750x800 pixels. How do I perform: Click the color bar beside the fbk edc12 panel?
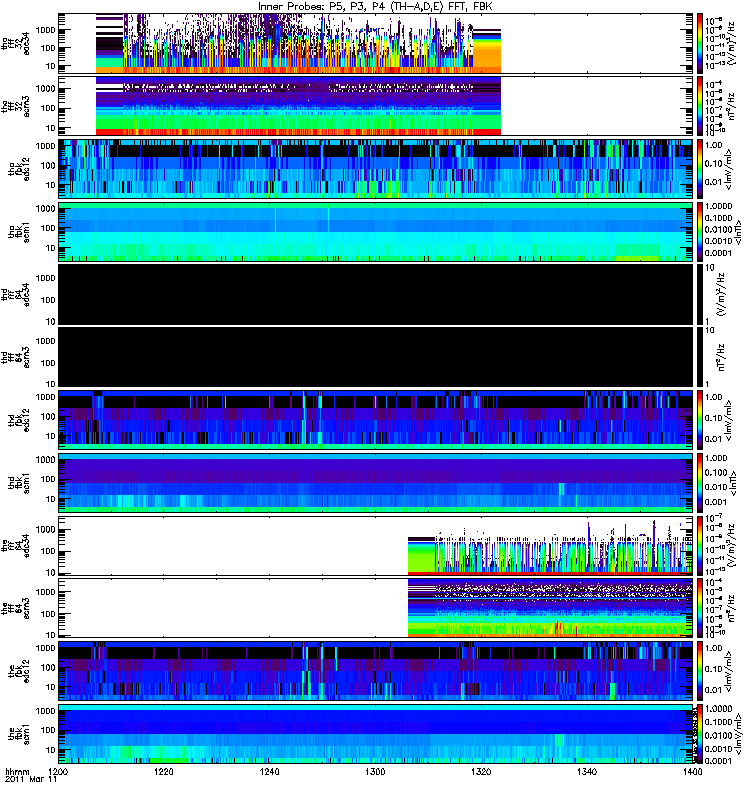700,671
